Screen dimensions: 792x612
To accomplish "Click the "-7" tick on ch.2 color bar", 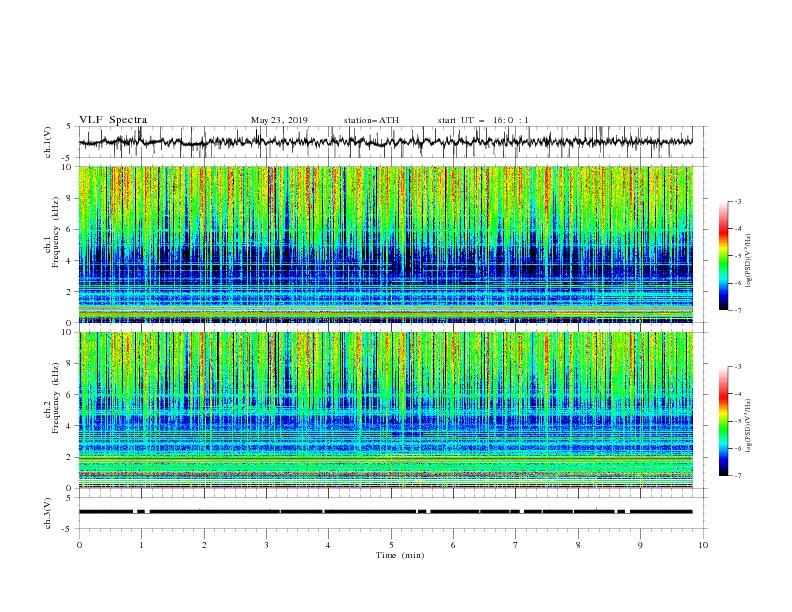I will pos(737,476).
